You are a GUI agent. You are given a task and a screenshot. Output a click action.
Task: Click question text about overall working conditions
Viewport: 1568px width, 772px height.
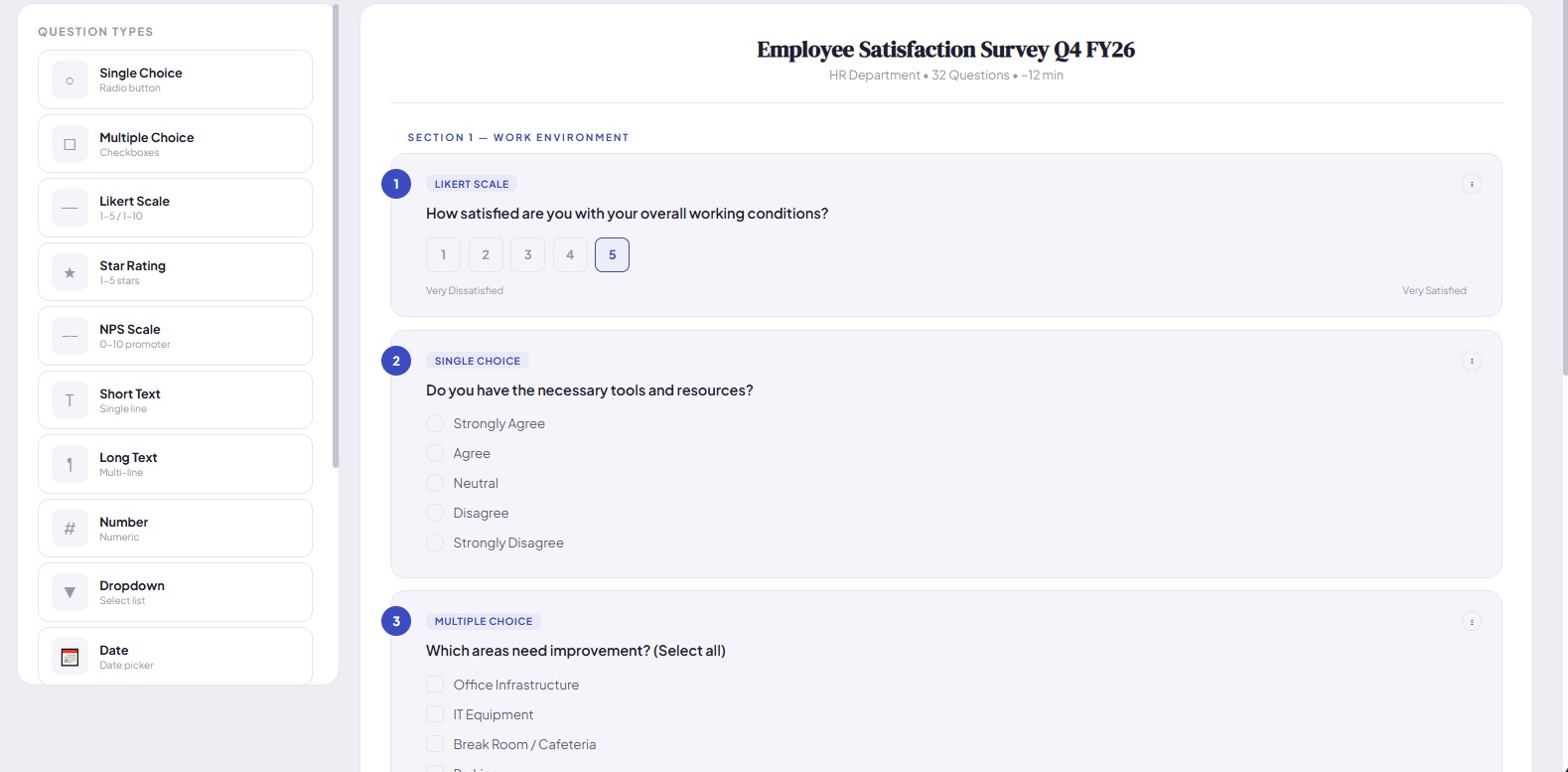pos(627,214)
